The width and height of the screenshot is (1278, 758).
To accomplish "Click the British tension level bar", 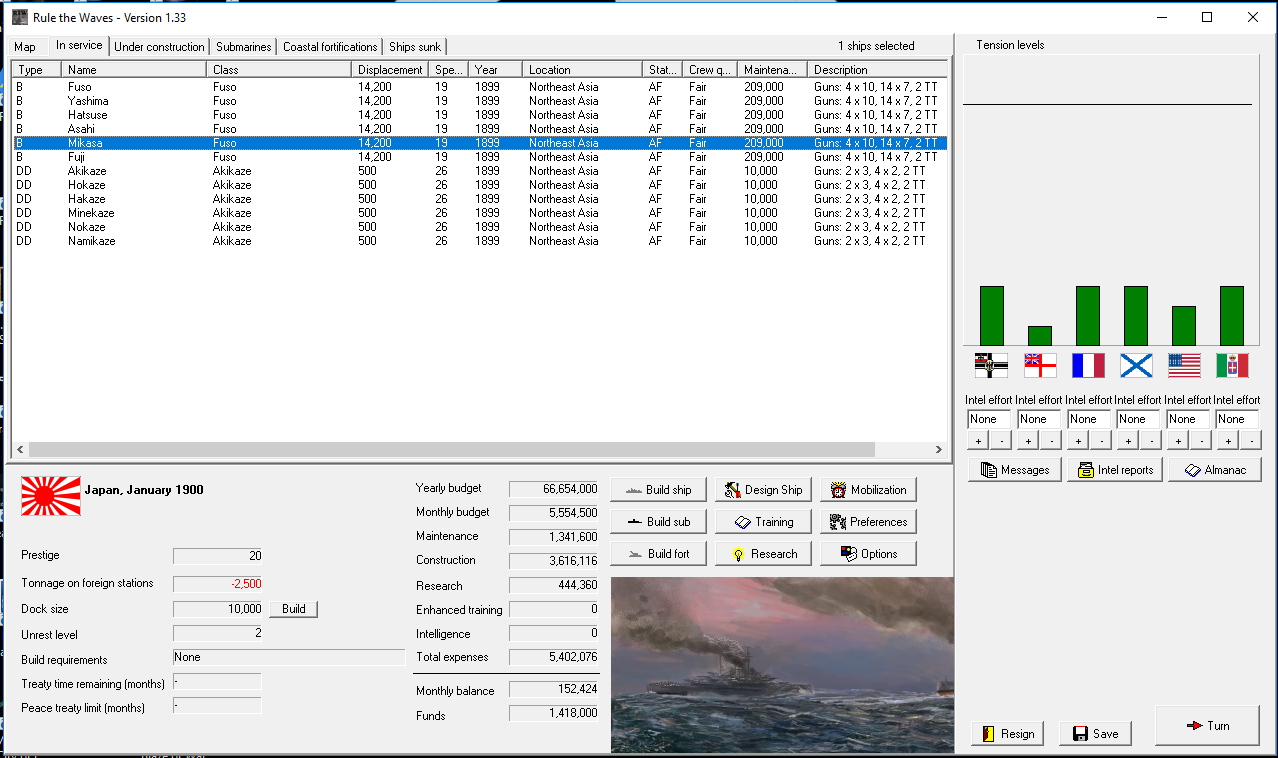I will pos(1040,336).
